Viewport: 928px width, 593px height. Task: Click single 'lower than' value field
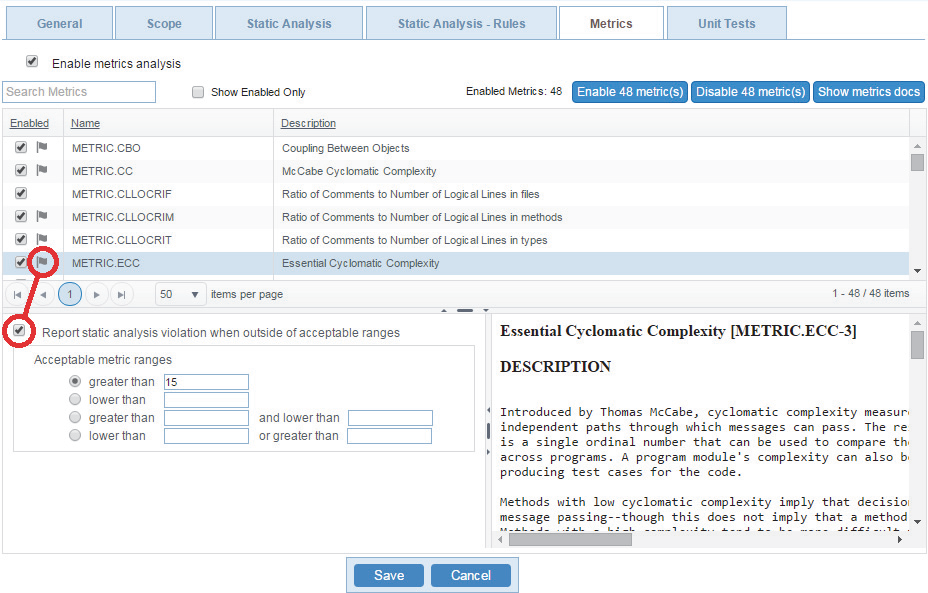[x=206, y=400]
